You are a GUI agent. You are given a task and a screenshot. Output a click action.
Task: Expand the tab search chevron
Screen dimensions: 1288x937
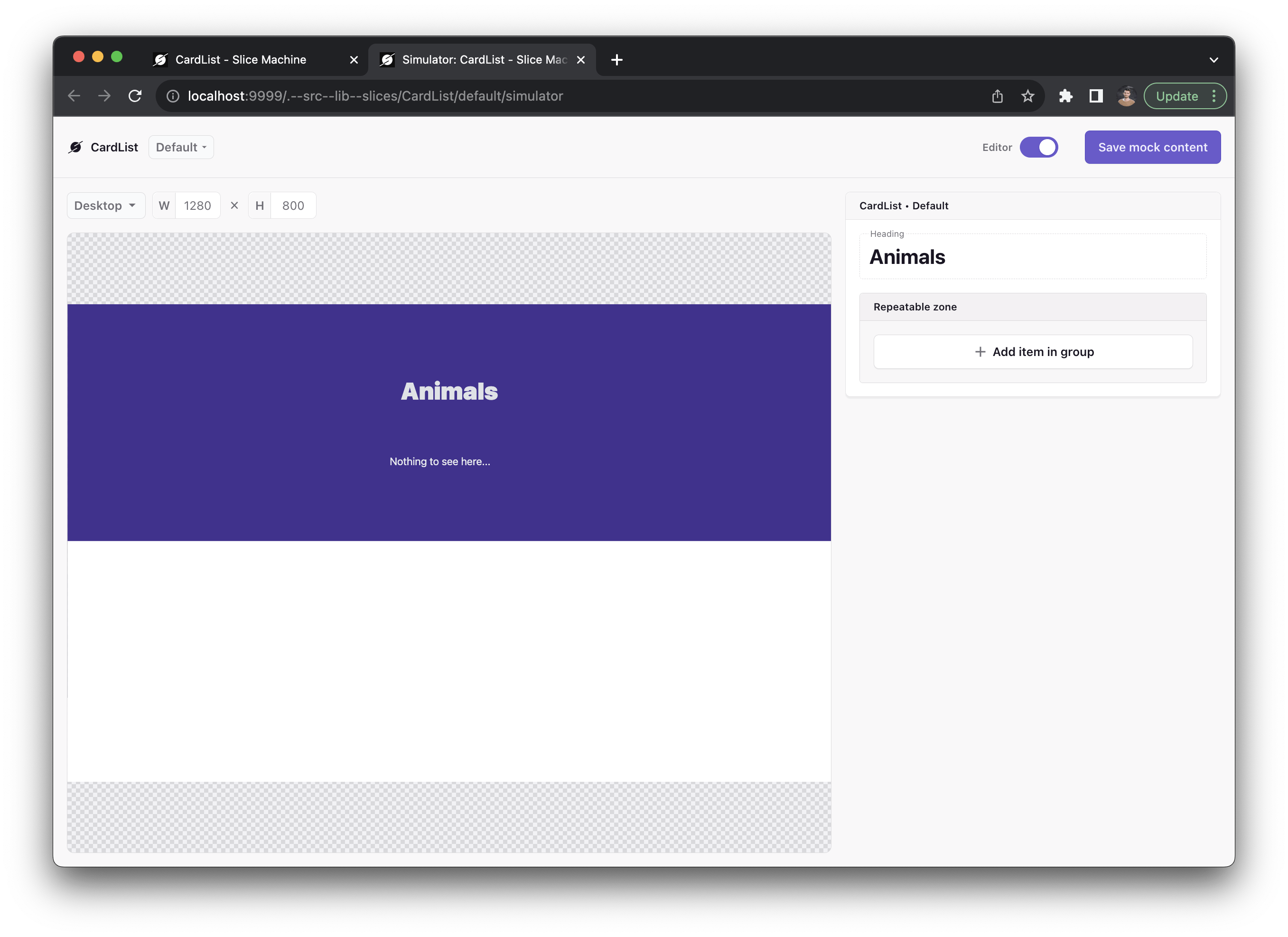click(x=1213, y=60)
